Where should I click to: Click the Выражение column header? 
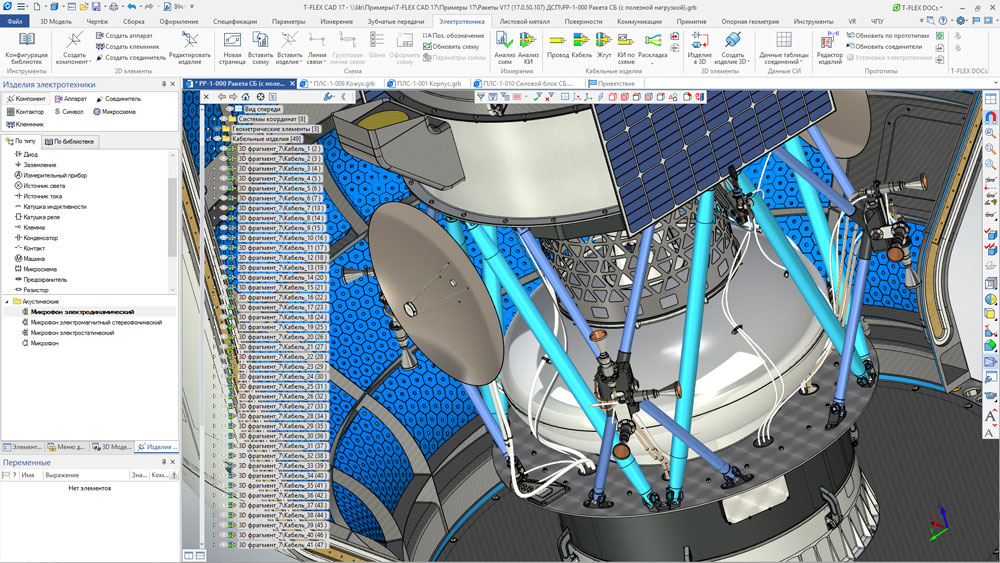(62, 475)
